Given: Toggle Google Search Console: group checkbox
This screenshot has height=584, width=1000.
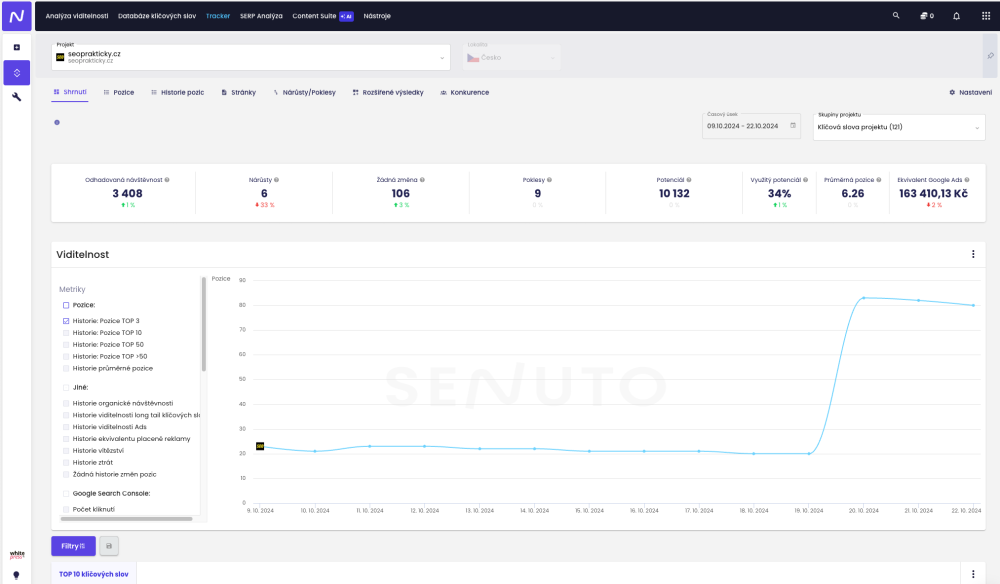Looking at the screenshot, I should click(66, 493).
